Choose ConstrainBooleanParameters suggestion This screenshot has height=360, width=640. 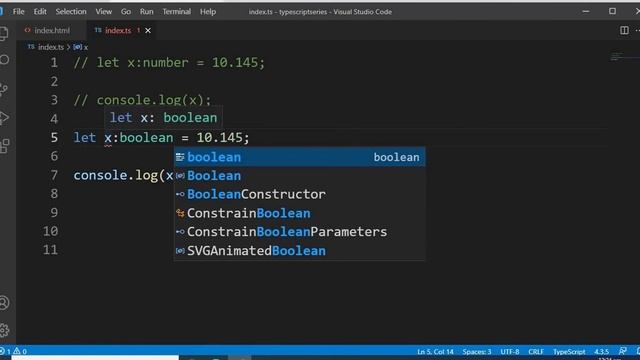pos(300,232)
